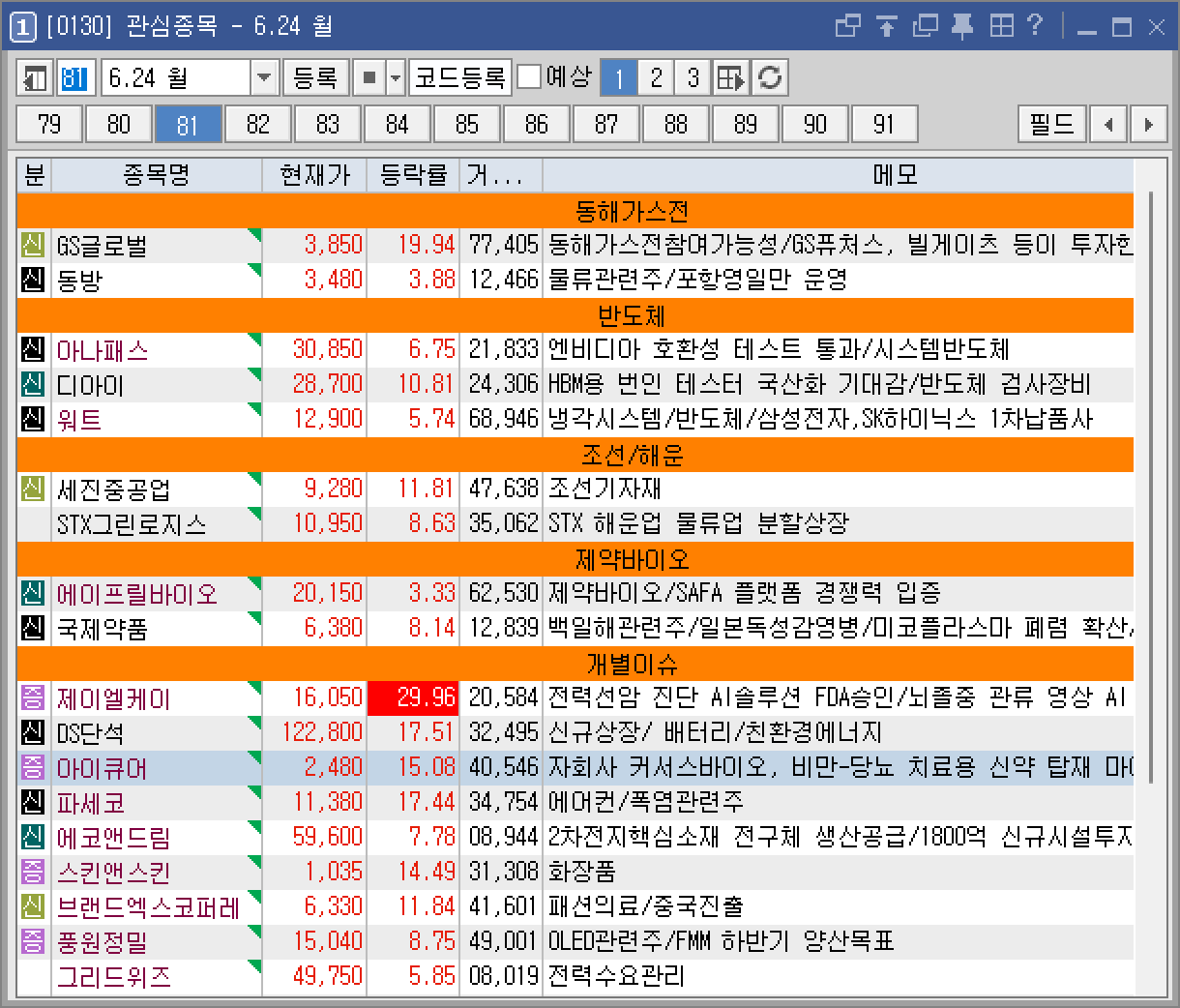Click the 신 badge beside GS글로벌

click(x=33, y=245)
